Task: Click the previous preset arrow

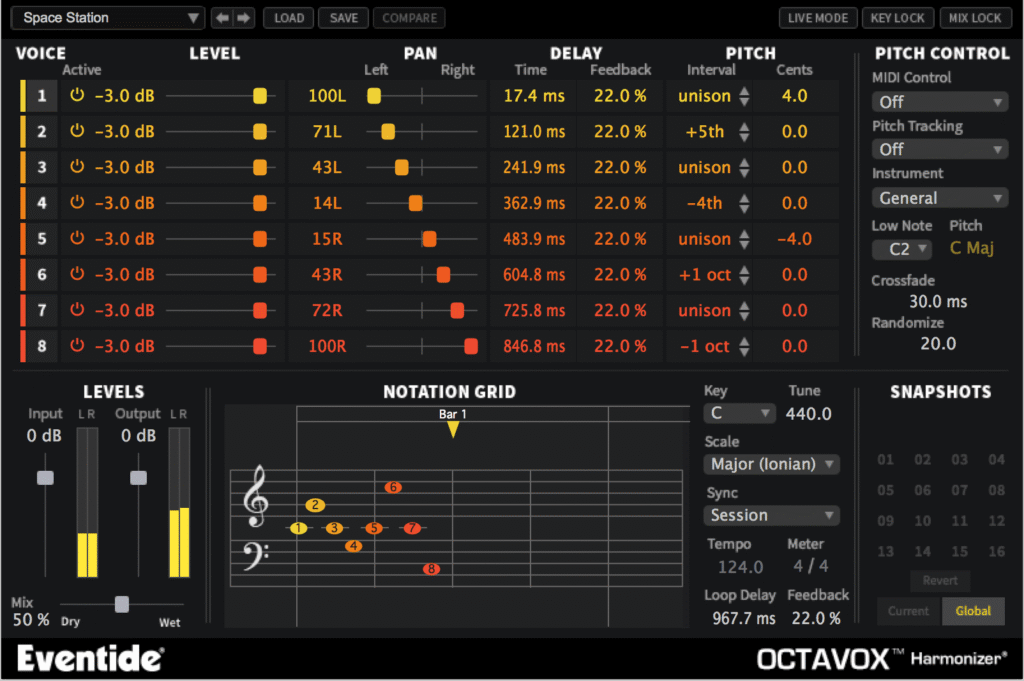Action: (x=224, y=17)
